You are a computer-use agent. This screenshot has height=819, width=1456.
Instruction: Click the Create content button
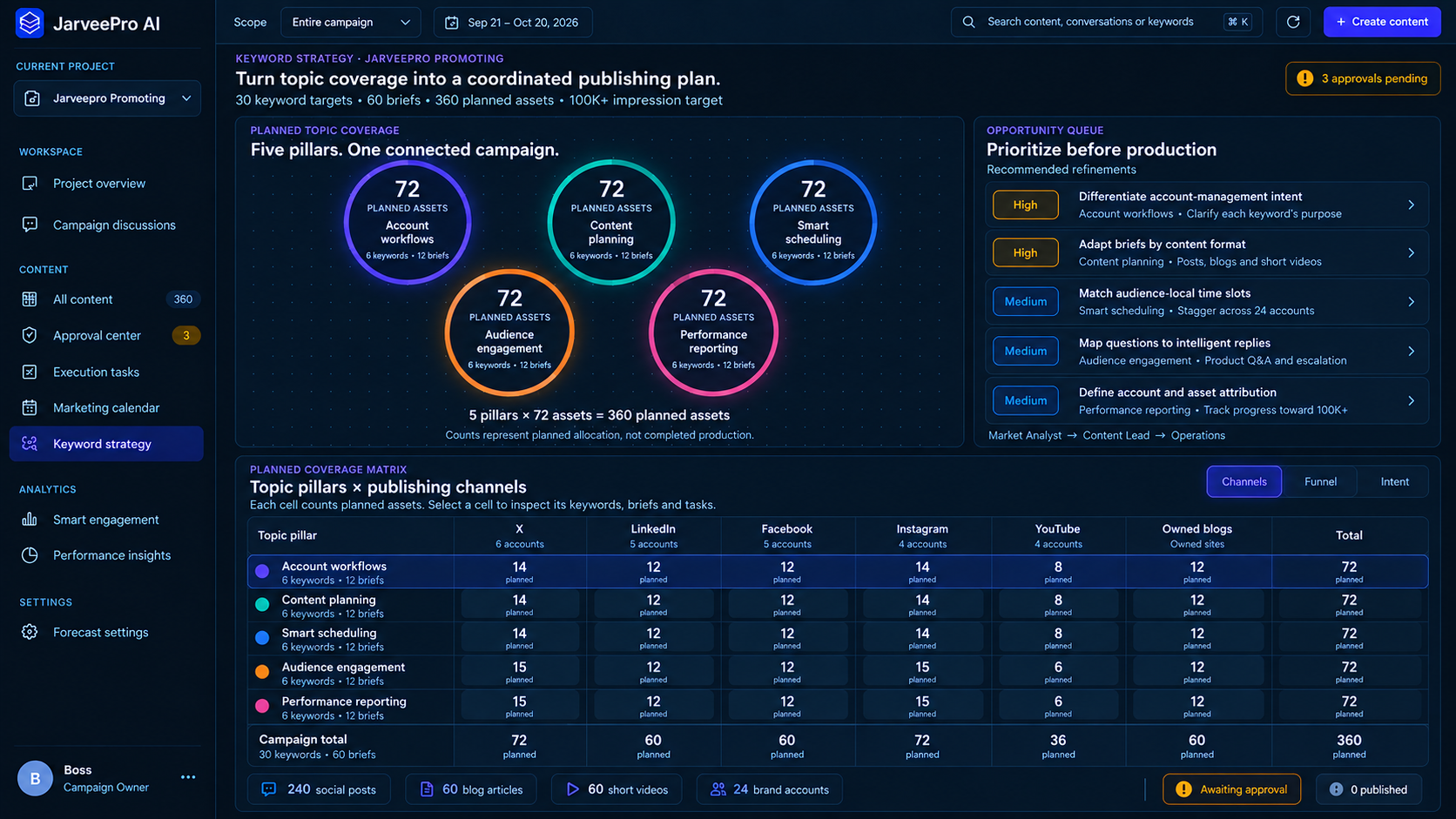tap(1382, 22)
